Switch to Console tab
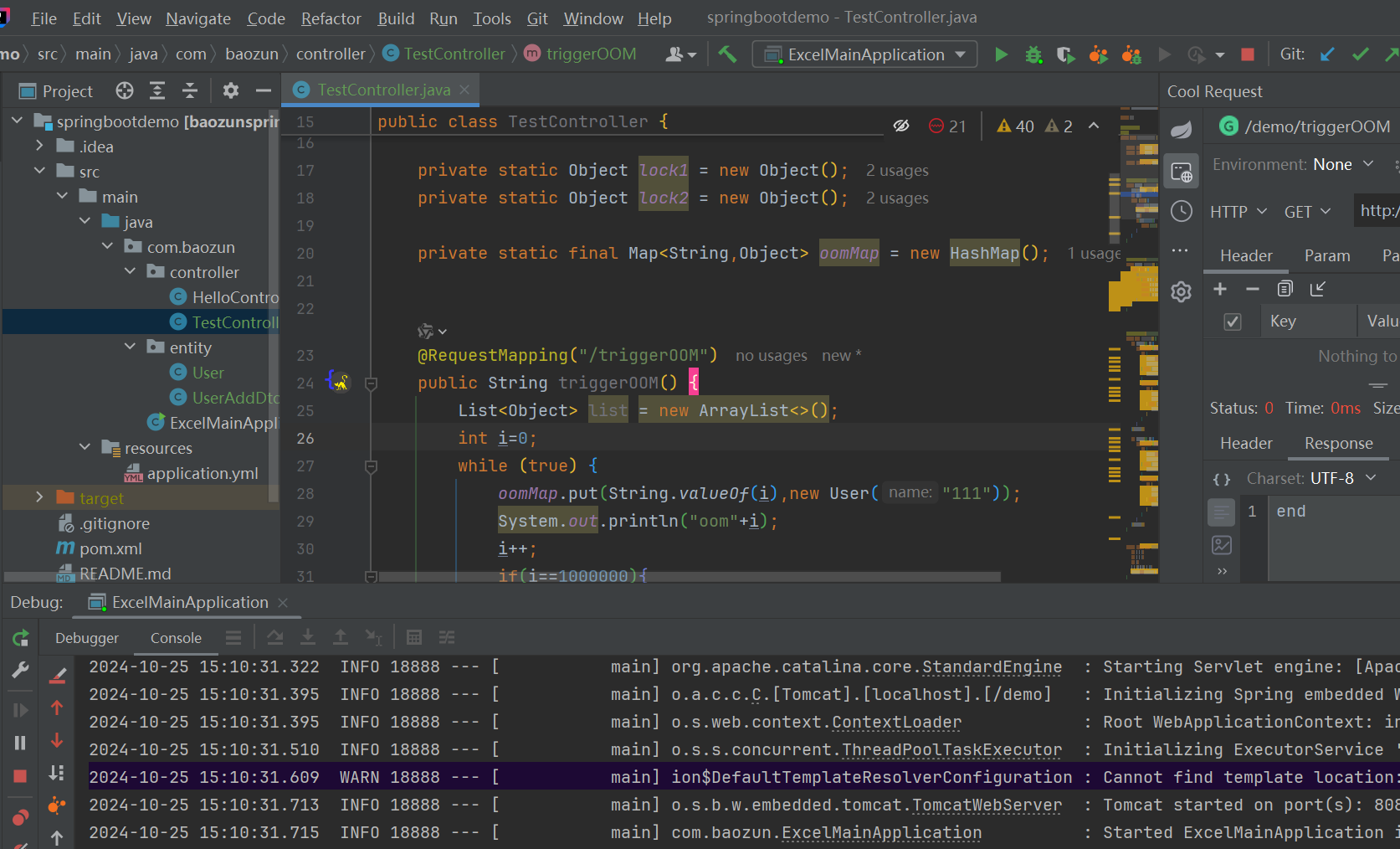The height and width of the screenshot is (849, 1400). tap(176, 638)
